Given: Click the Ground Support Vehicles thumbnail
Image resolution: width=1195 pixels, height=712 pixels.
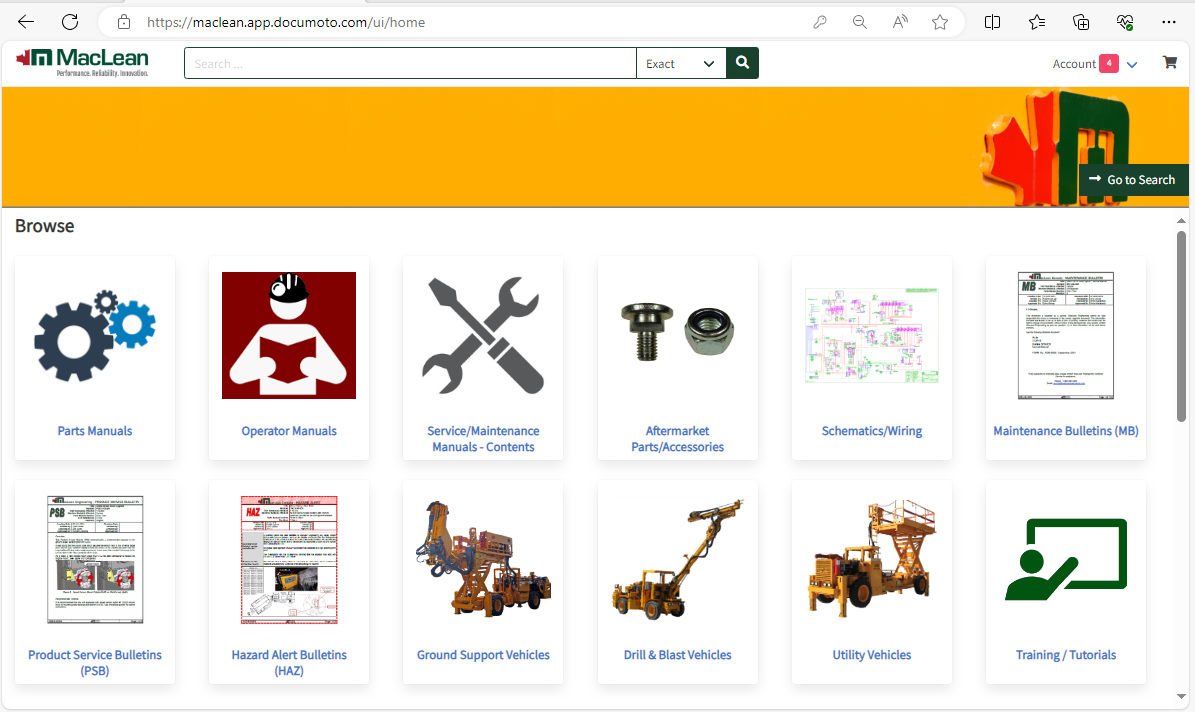Looking at the screenshot, I should coord(483,560).
